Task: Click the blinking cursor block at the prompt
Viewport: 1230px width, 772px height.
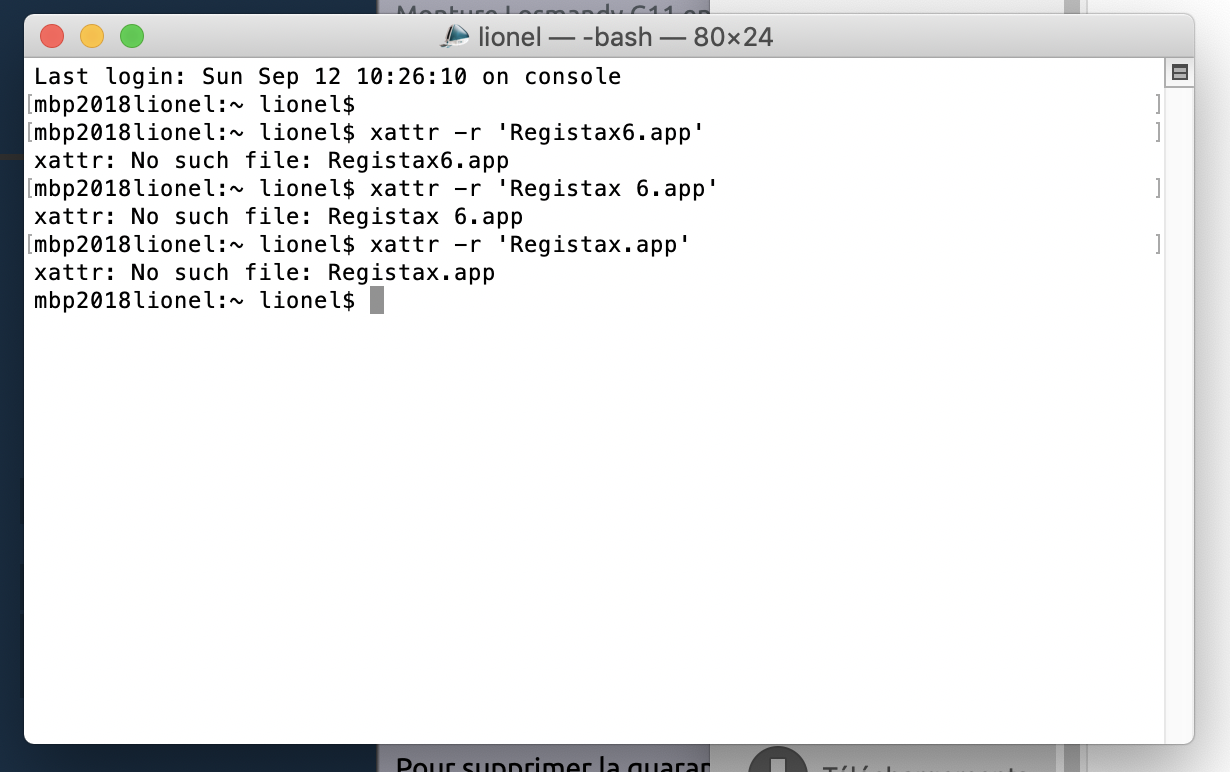Action: click(x=377, y=300)
